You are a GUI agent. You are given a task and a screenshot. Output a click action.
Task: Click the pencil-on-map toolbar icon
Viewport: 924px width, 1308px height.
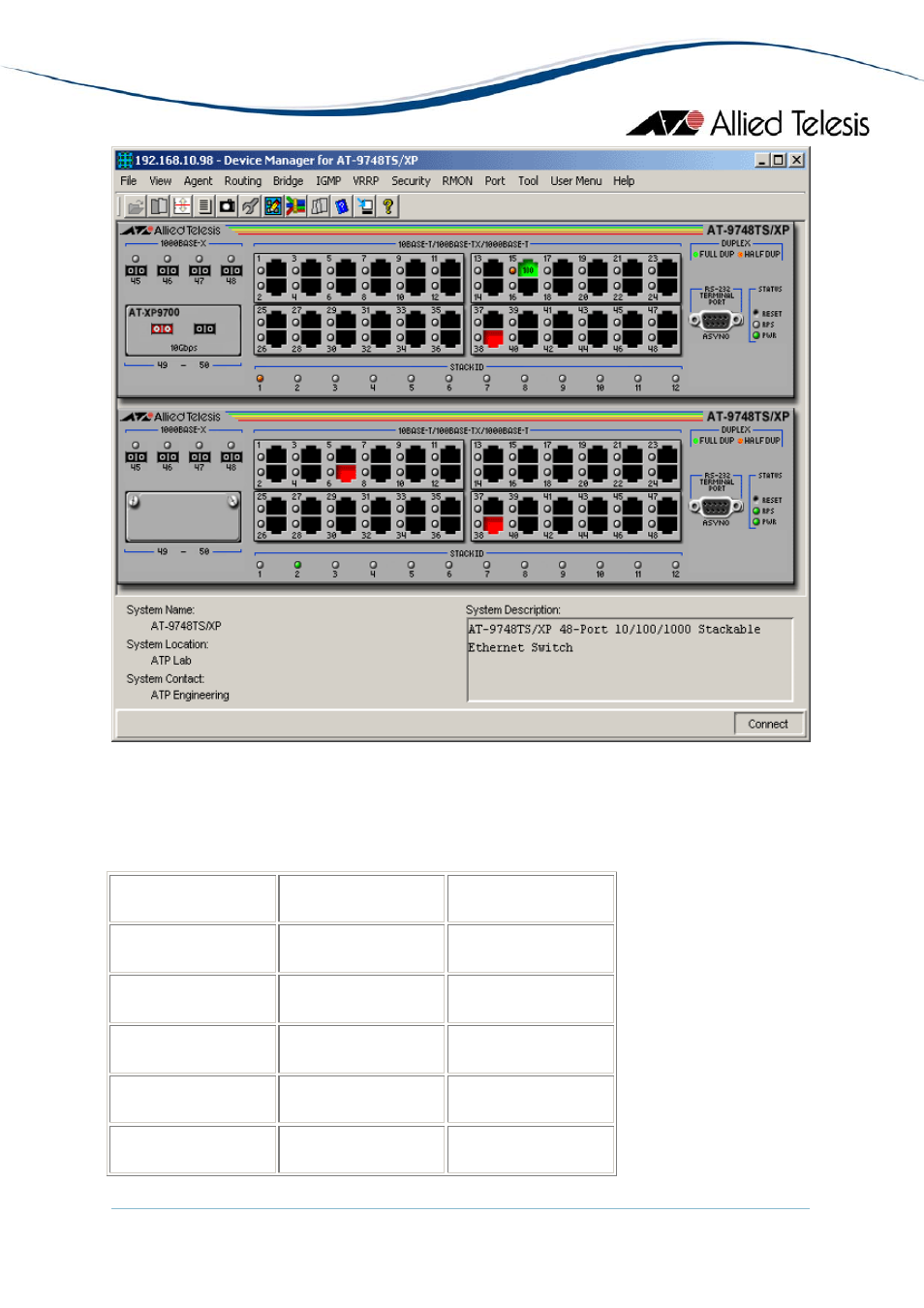coord(273,206)
